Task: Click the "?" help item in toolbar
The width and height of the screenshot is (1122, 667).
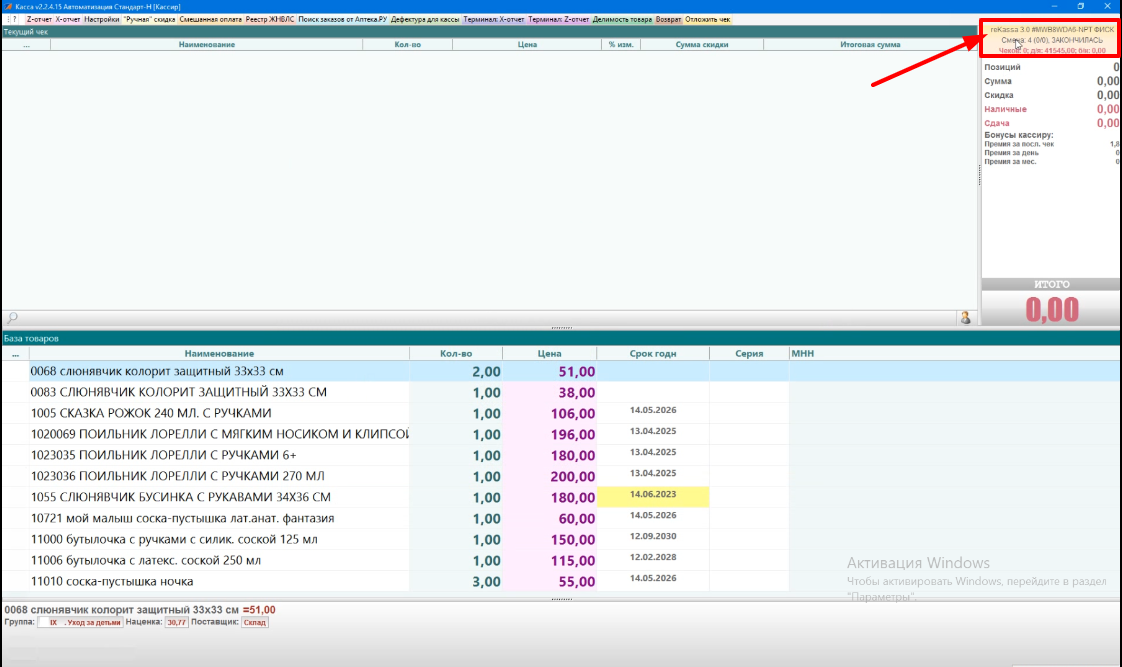Action: (x=13, y=19)
